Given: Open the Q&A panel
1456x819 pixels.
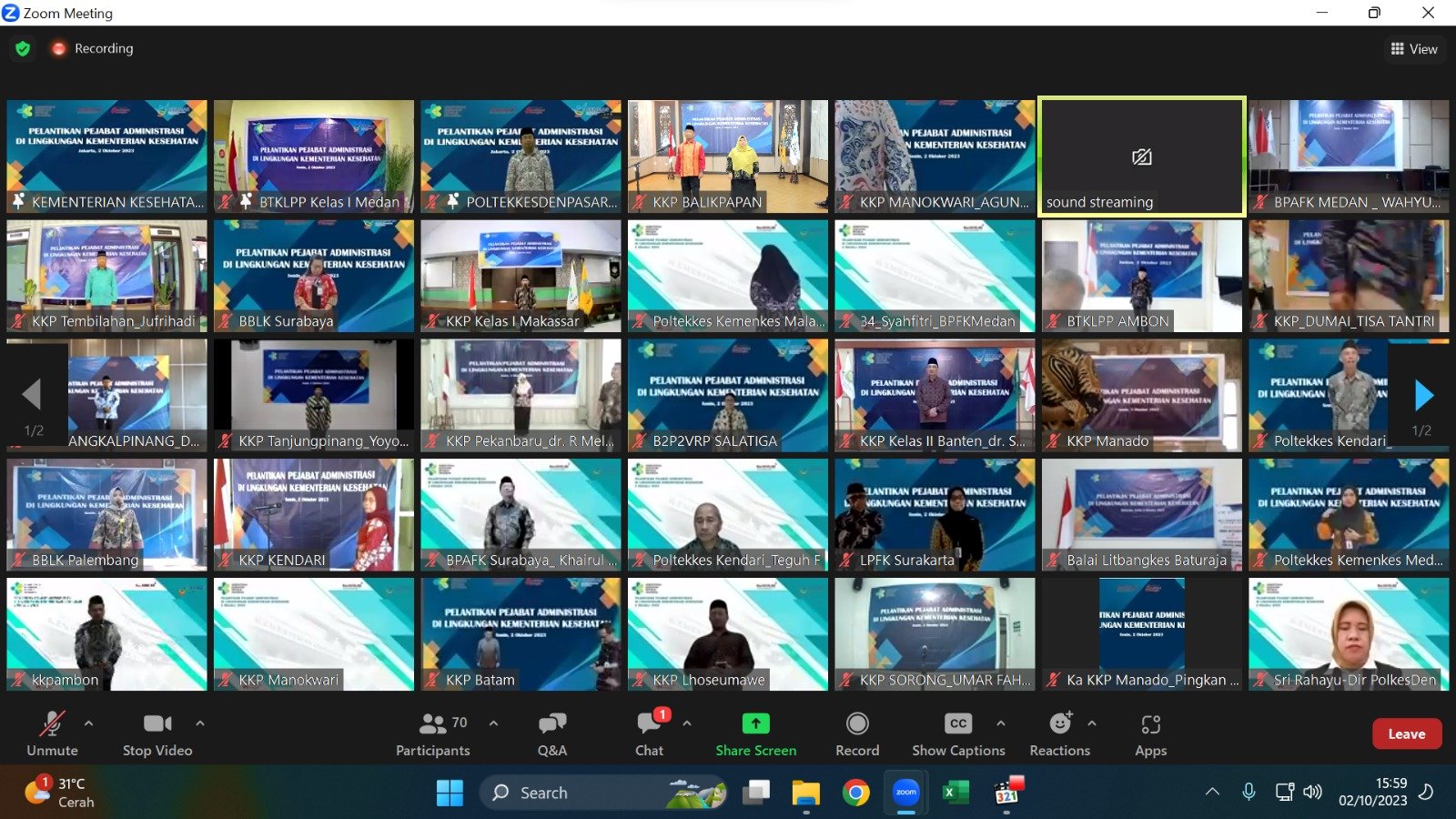Looking at the screenshot, I should (551, 733).
